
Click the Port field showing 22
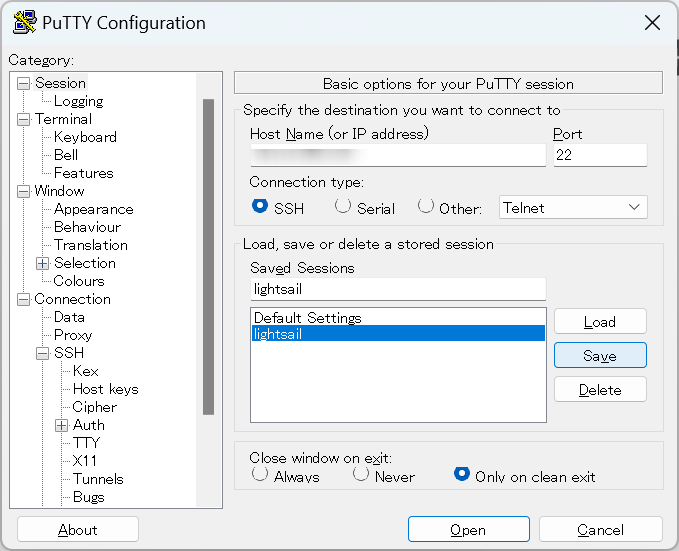pyautogui.click(x=600, y=155)
